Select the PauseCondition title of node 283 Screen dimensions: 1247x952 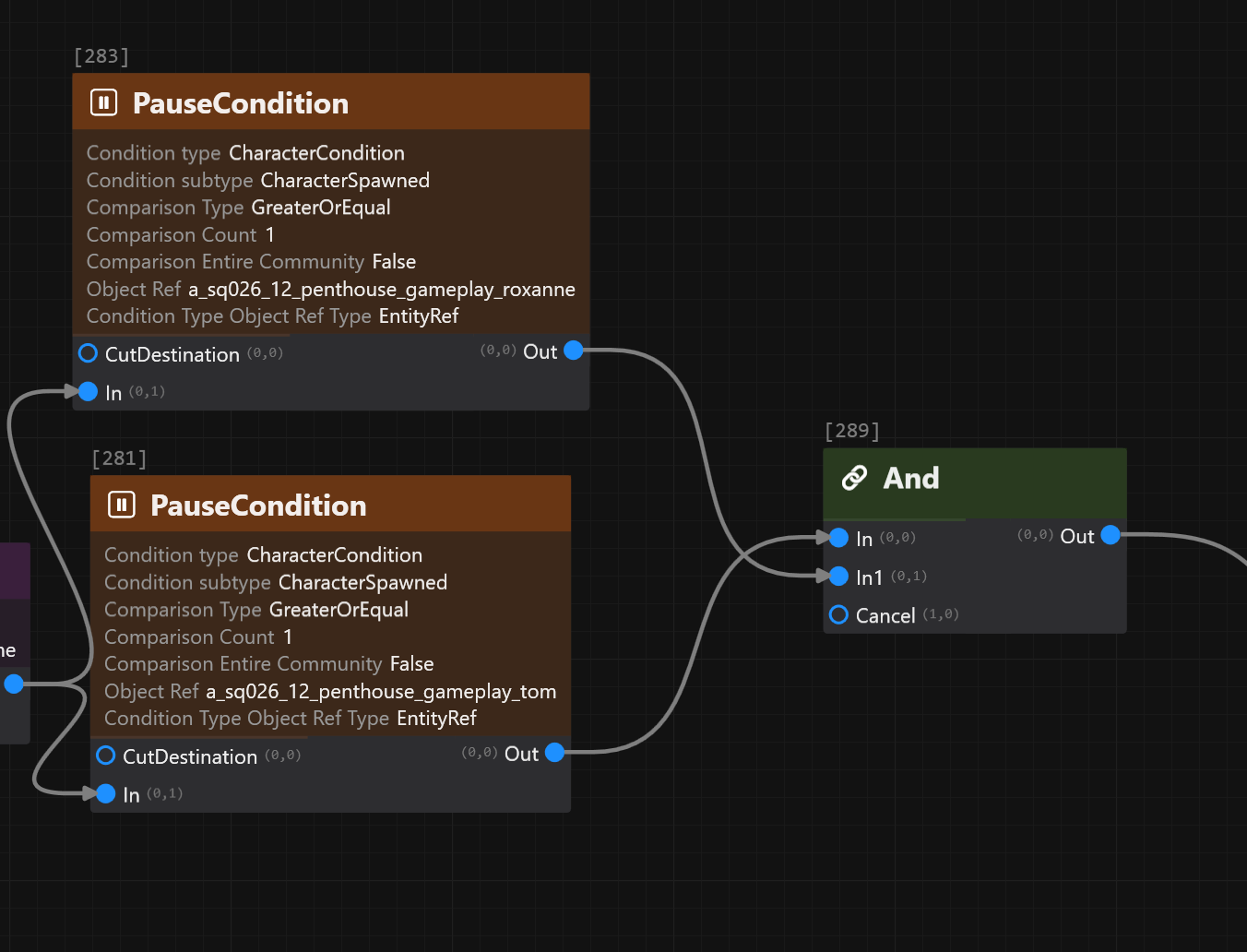[x=240, y=103]
